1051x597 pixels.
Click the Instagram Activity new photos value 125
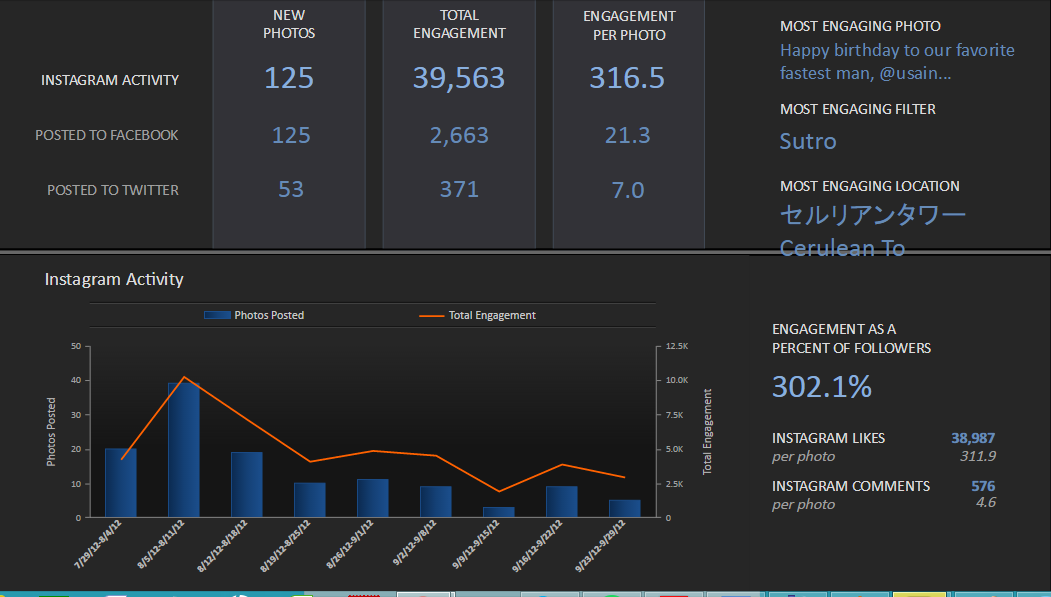(x=289, y=79)
